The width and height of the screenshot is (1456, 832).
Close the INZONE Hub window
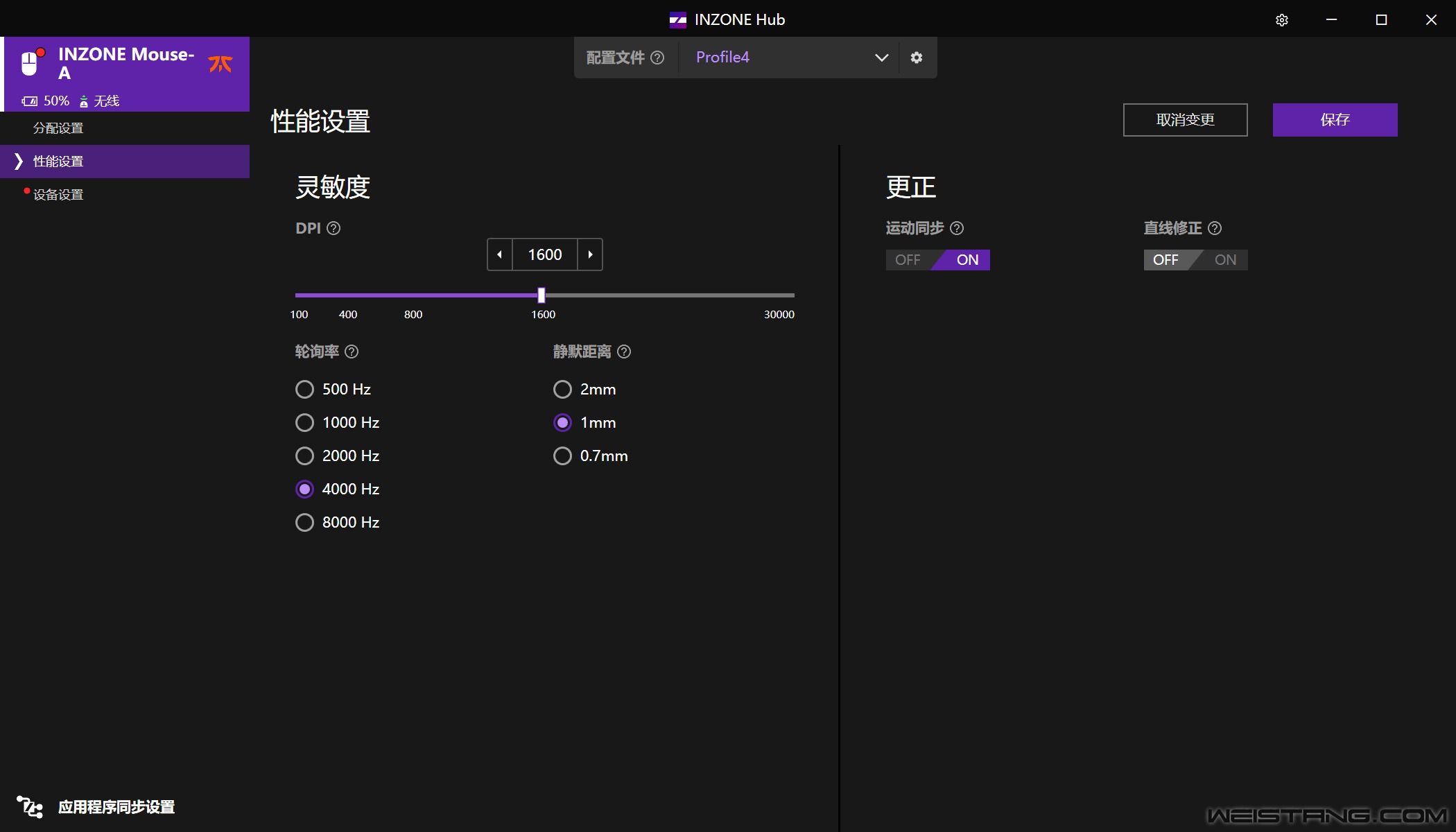[1431, 19]
